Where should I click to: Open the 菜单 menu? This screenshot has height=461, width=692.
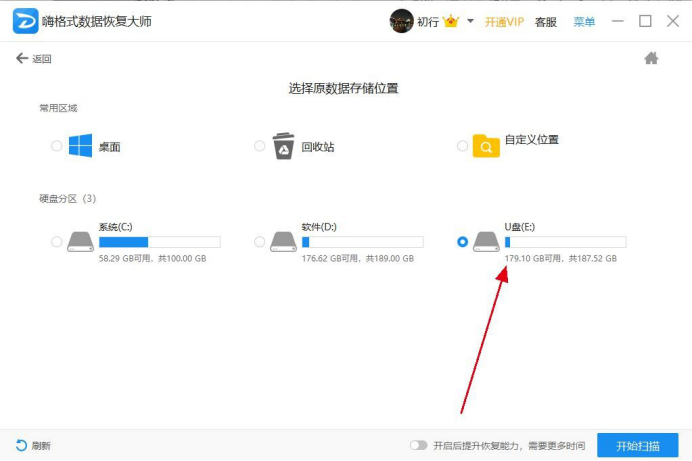(584, 22)
